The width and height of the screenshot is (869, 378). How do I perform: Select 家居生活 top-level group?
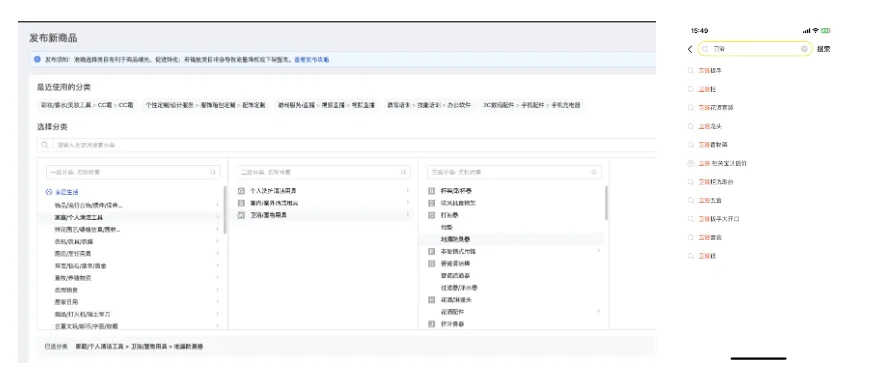coord(66,192)
